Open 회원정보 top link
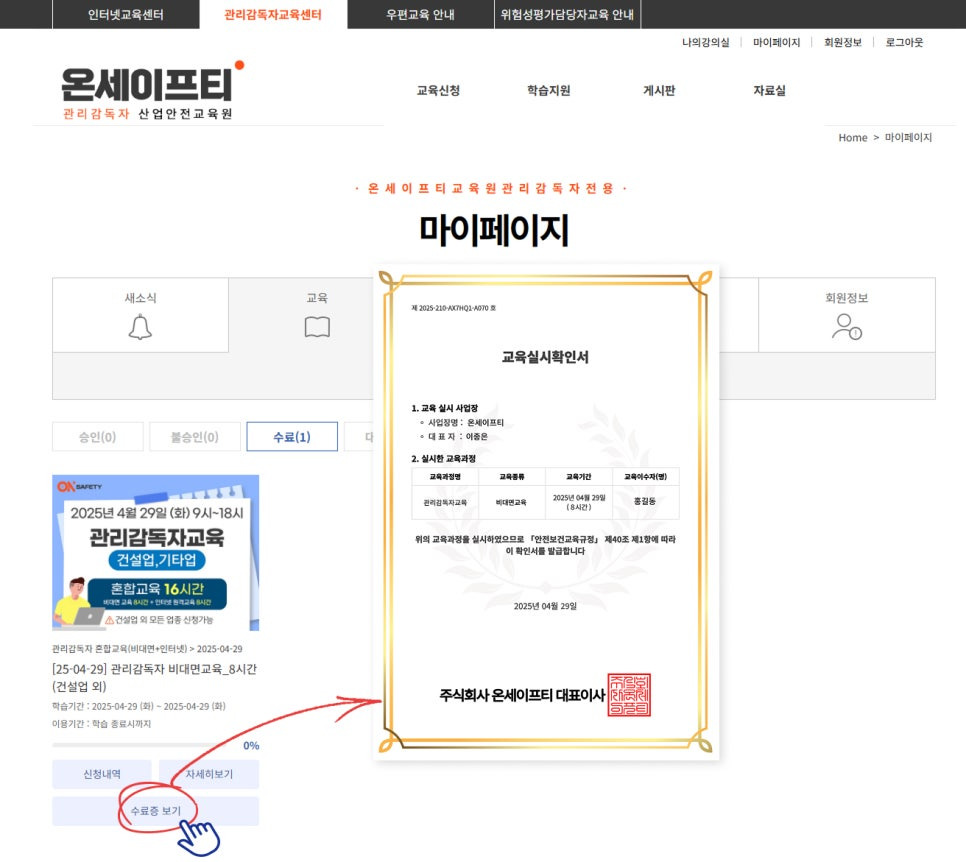 pos(843,42)
